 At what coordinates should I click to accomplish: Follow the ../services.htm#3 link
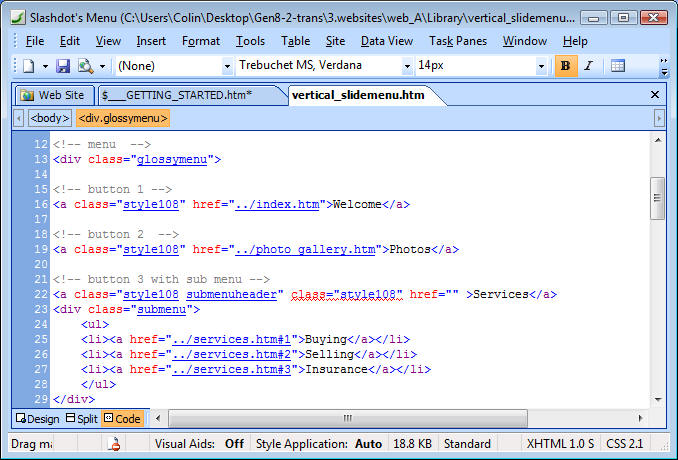pos(231,370)
